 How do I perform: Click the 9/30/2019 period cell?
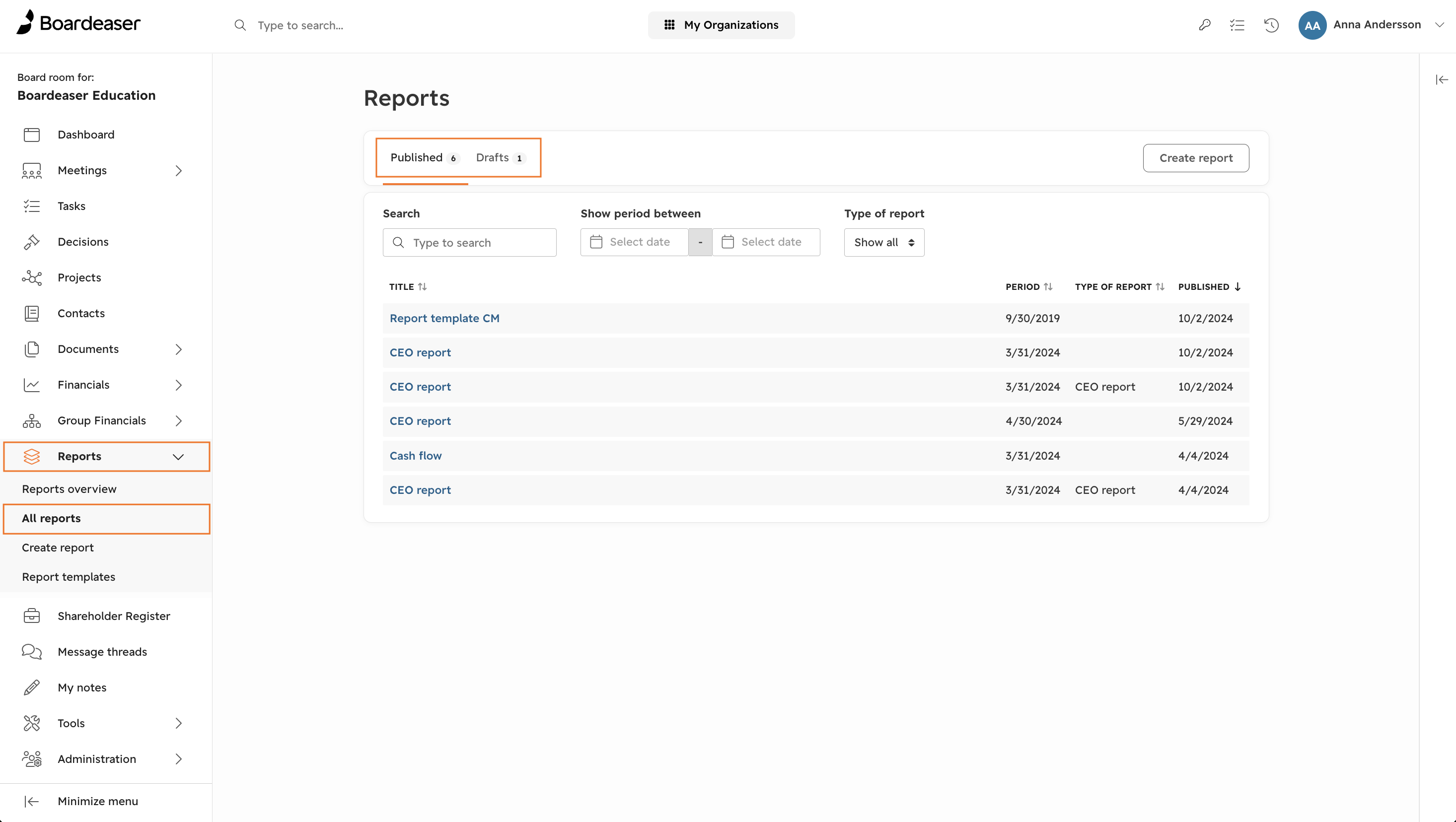coord(1032,318)
